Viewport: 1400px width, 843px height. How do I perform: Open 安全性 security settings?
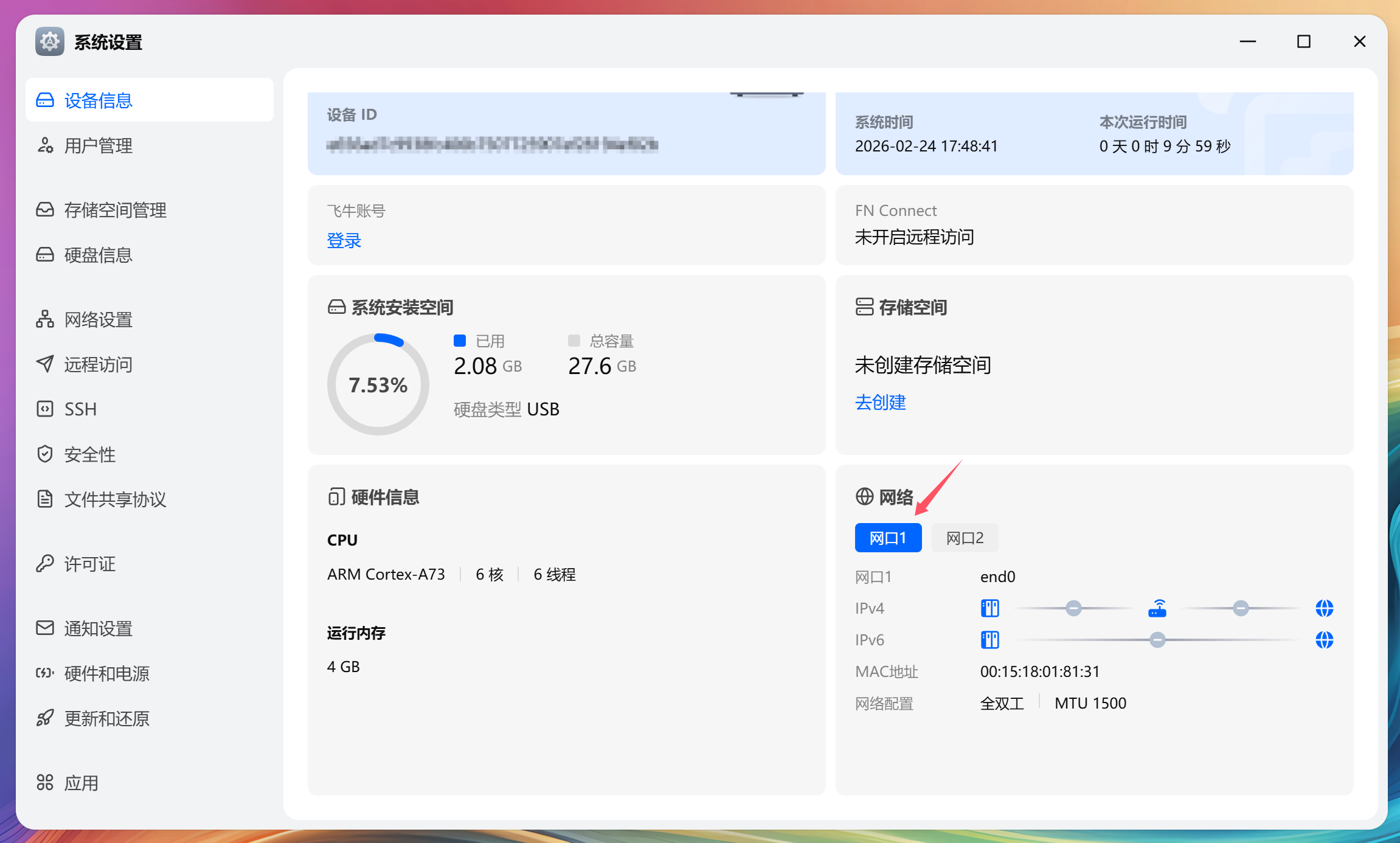89,454
